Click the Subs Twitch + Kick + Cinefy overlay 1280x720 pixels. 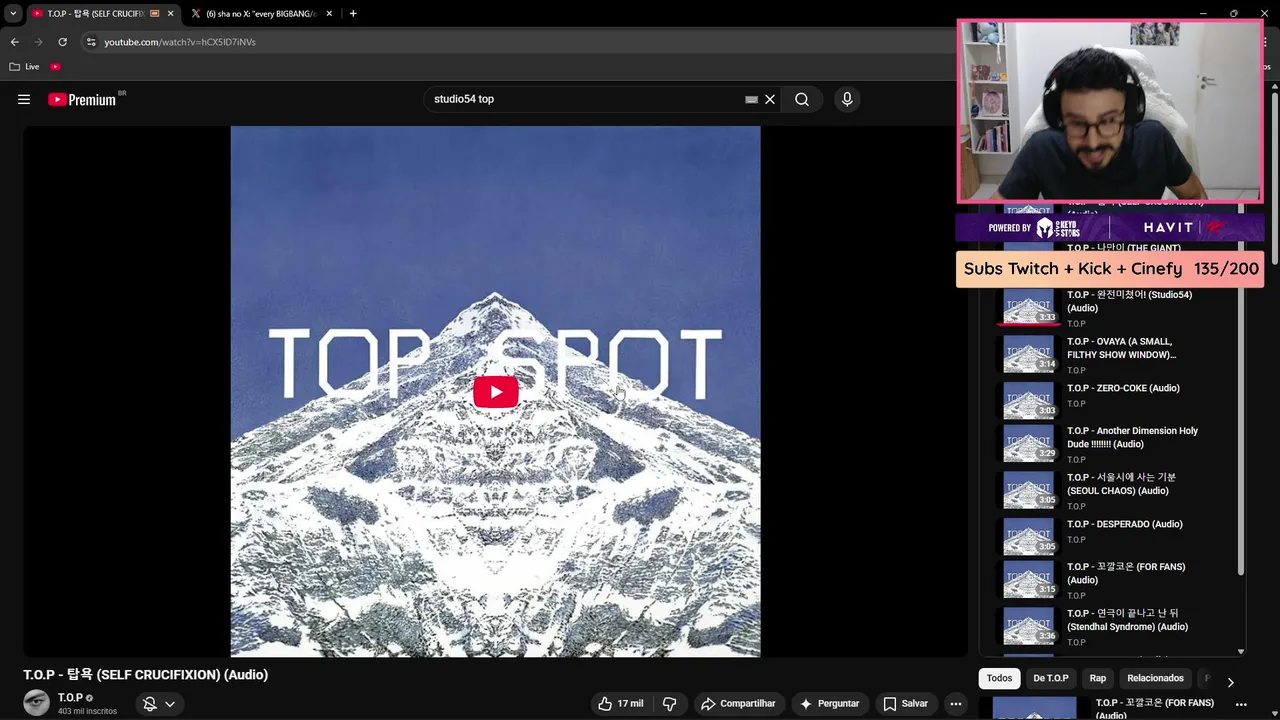1110,269
